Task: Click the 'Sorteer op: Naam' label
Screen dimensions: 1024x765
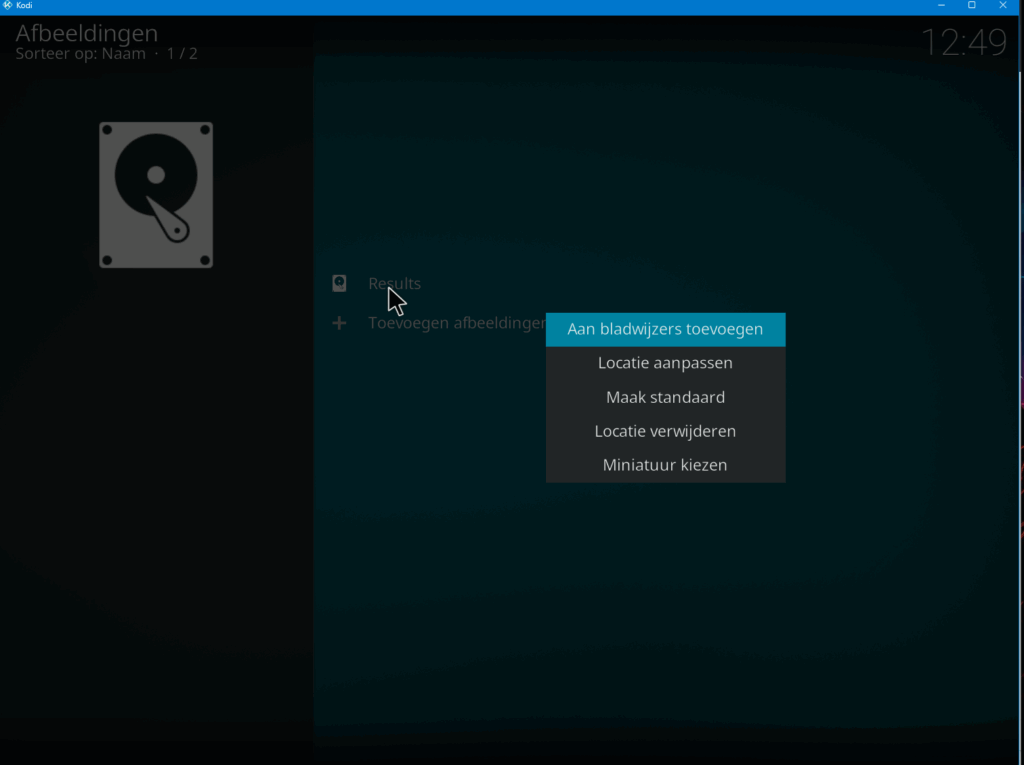Action: [x=80, y=54]
